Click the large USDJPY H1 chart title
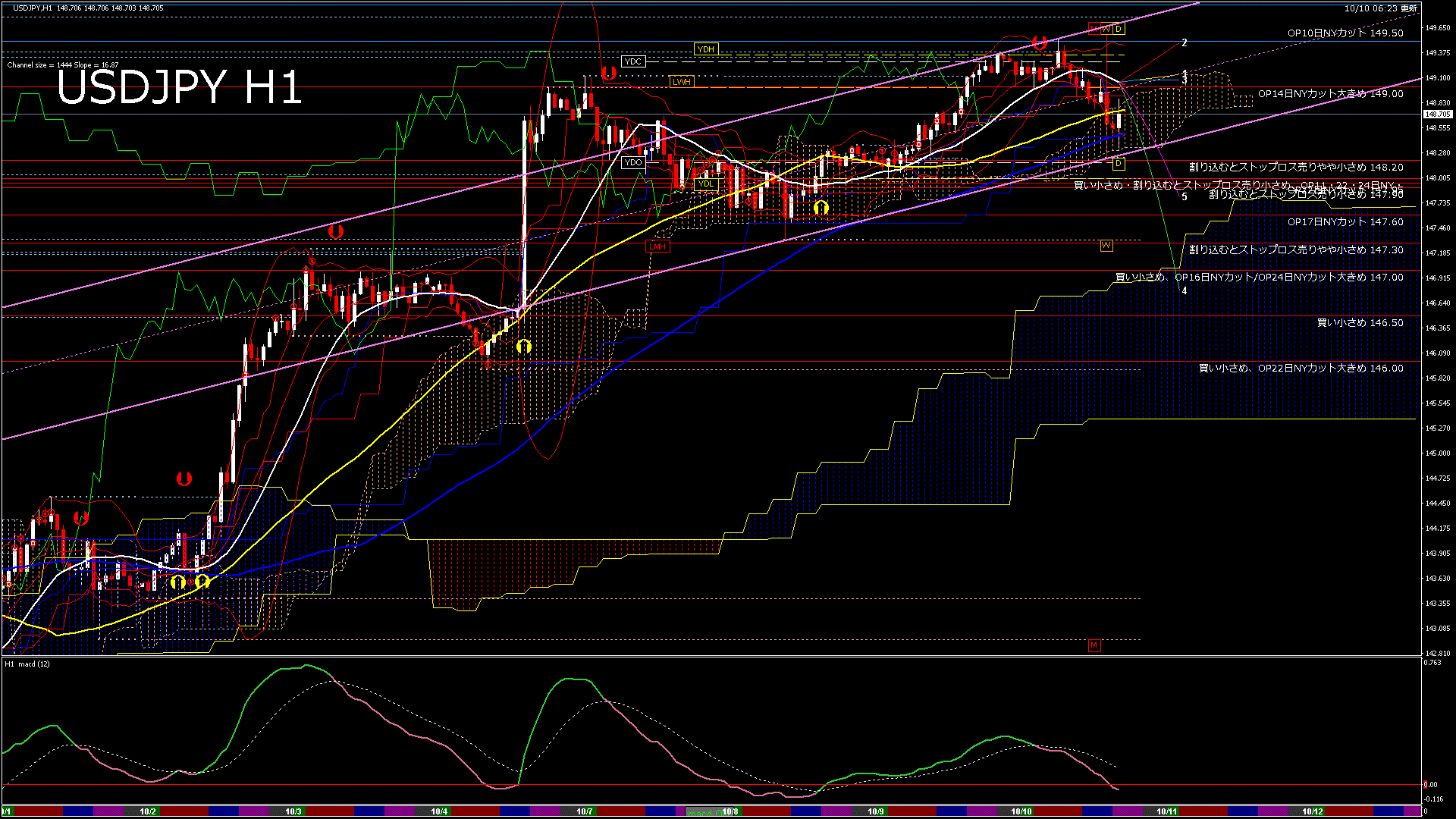 (x=179, y=87)
